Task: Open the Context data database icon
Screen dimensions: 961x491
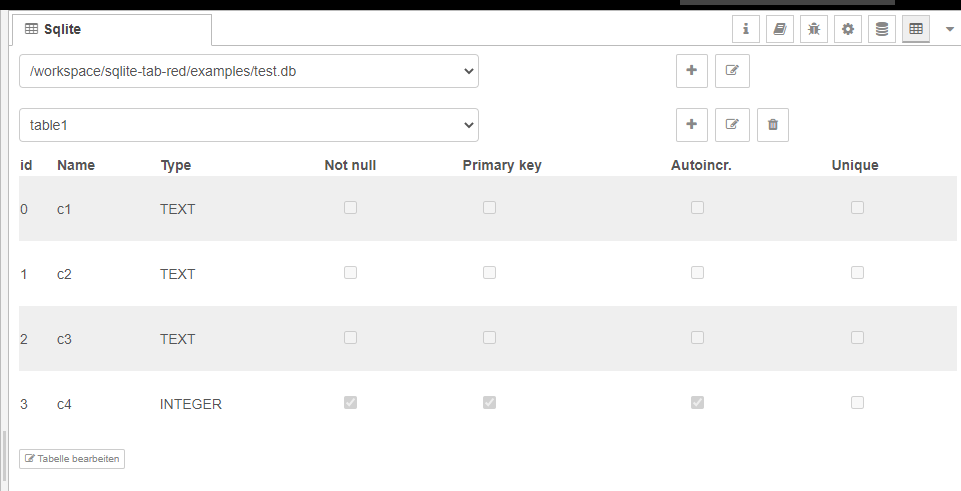Action: point(882,30)
